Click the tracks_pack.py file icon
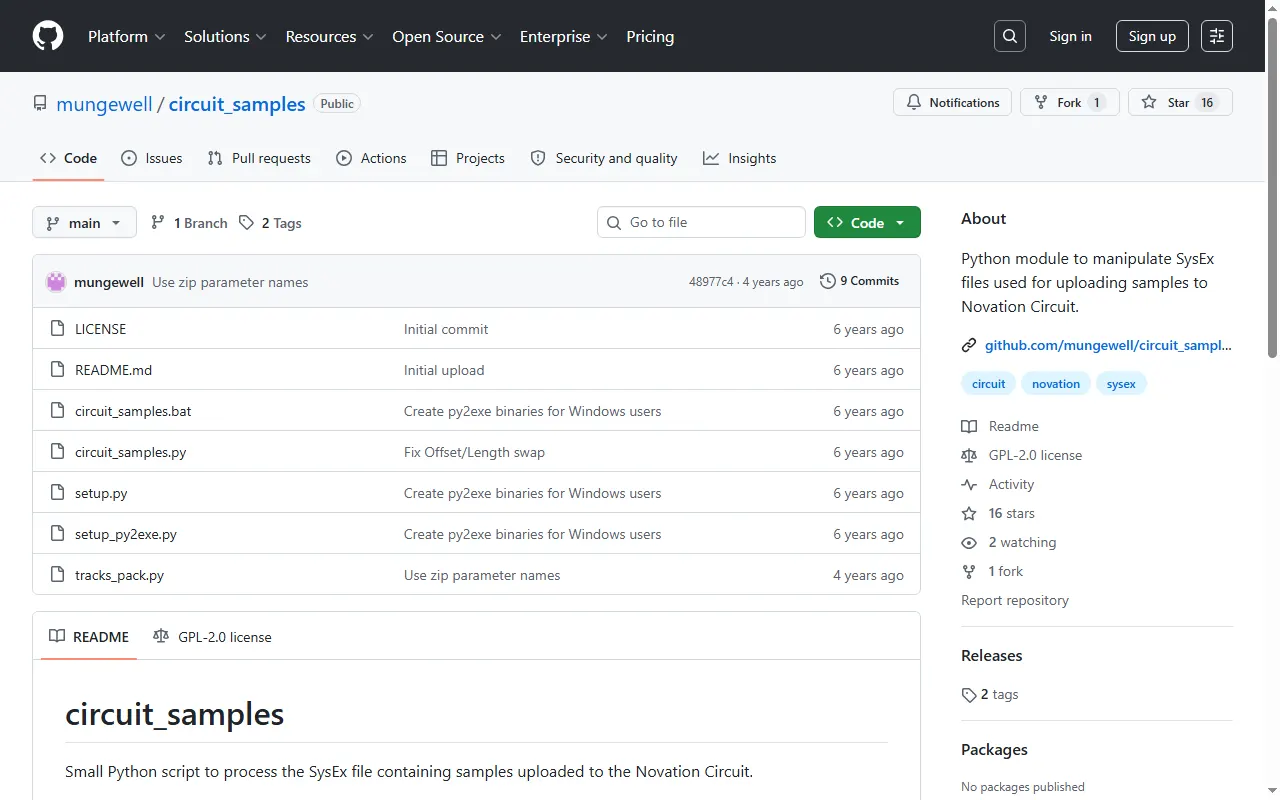The width and height of the screenshot is (1280, 800). click(57, 575)
